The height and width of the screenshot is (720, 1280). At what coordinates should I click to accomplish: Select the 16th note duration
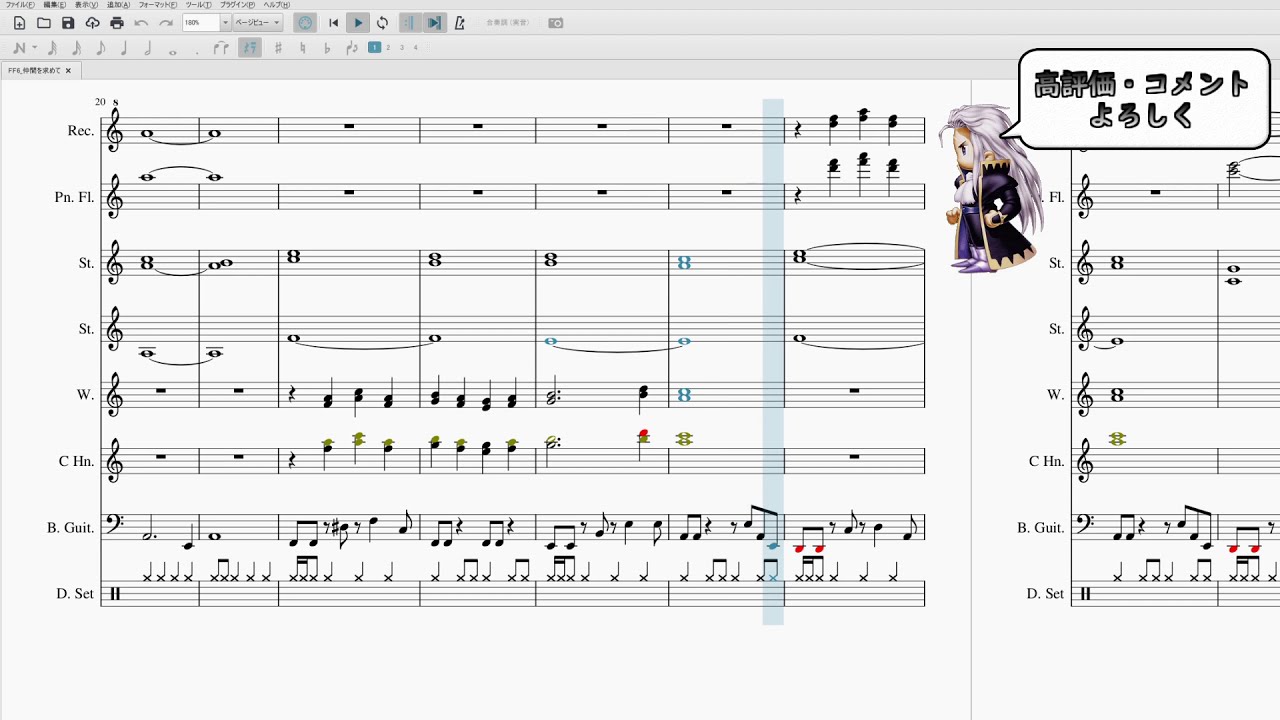click(77, 48)
